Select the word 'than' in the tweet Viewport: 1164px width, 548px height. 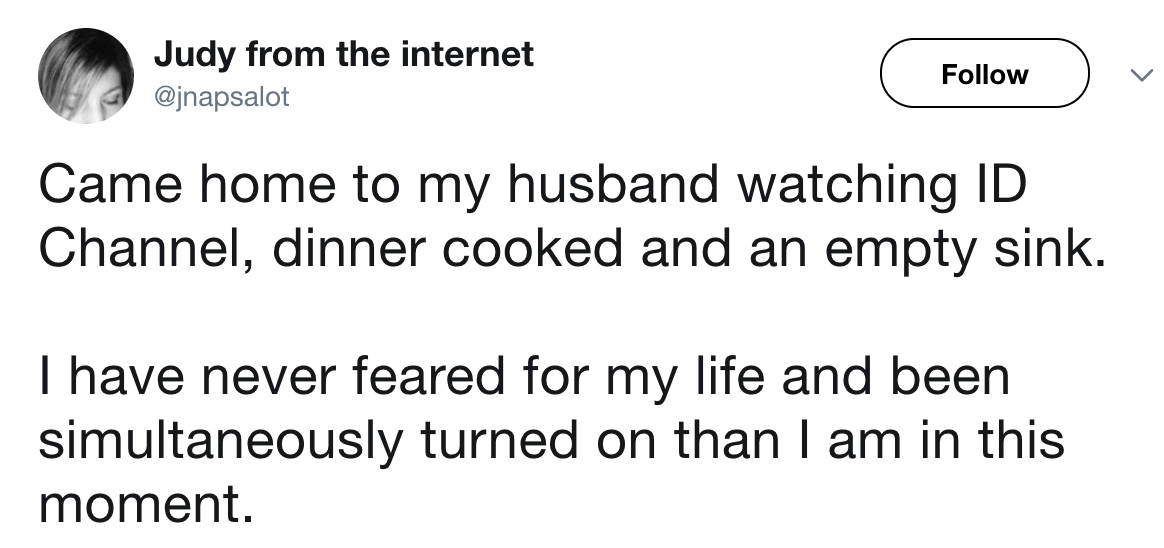(728, 440)
